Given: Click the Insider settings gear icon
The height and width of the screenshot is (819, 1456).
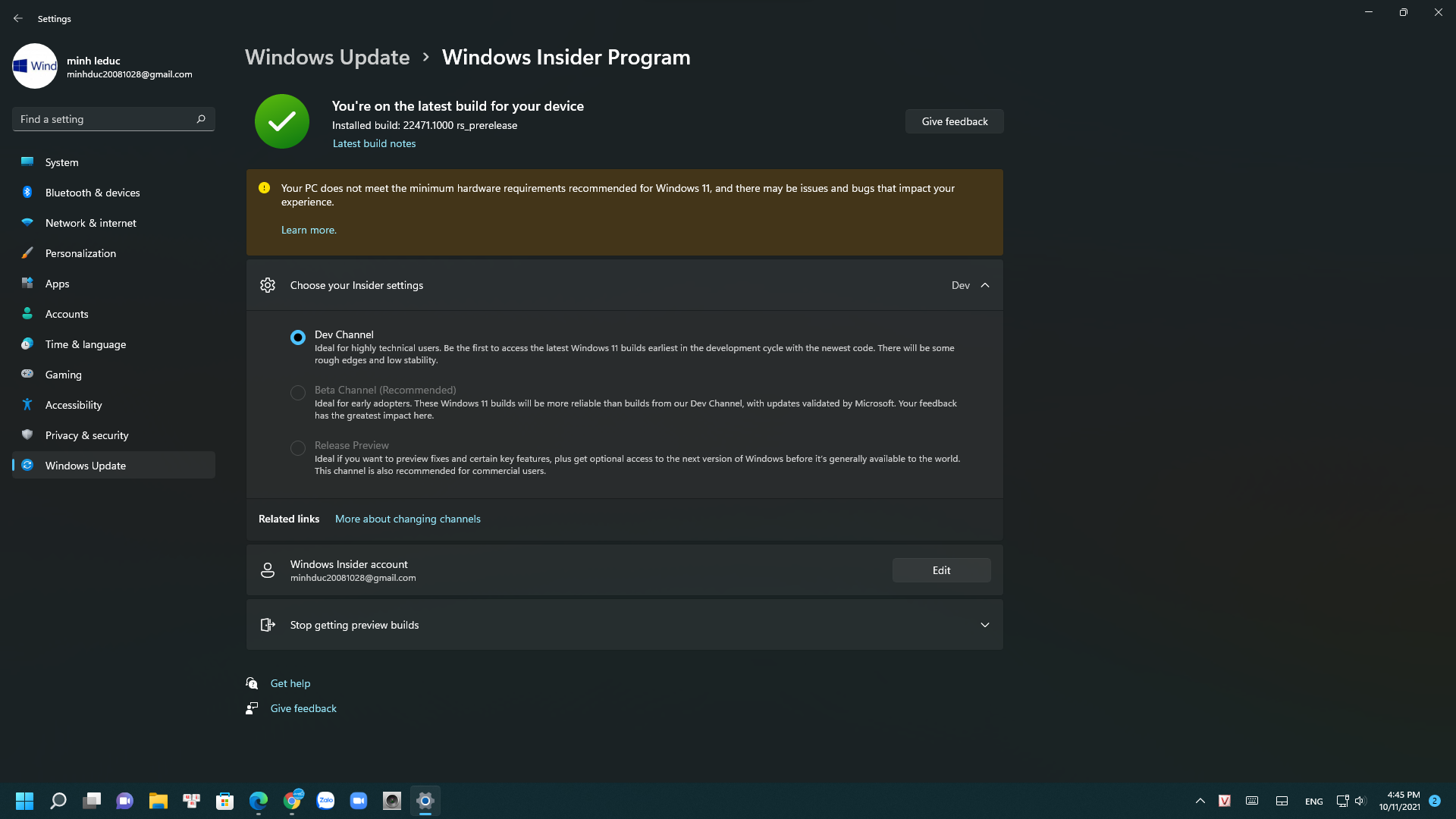Looking at the screenshot, I should [268, 285].
